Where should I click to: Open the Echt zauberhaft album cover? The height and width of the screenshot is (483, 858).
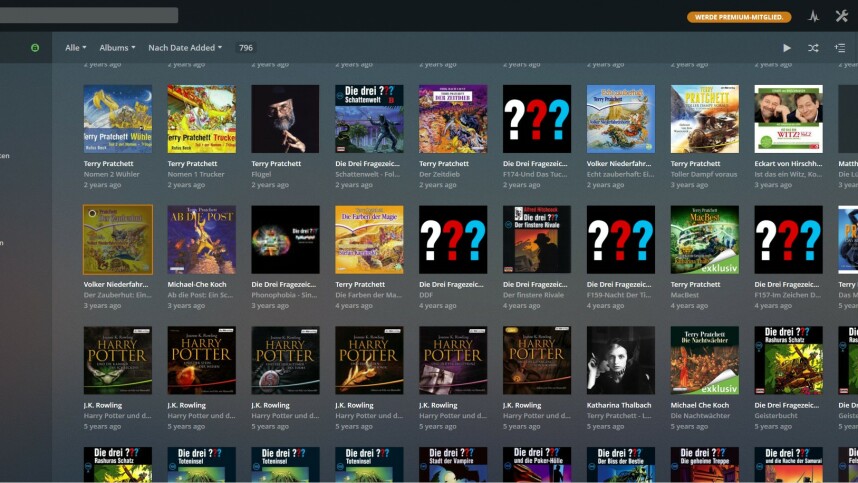coord(621,119)
